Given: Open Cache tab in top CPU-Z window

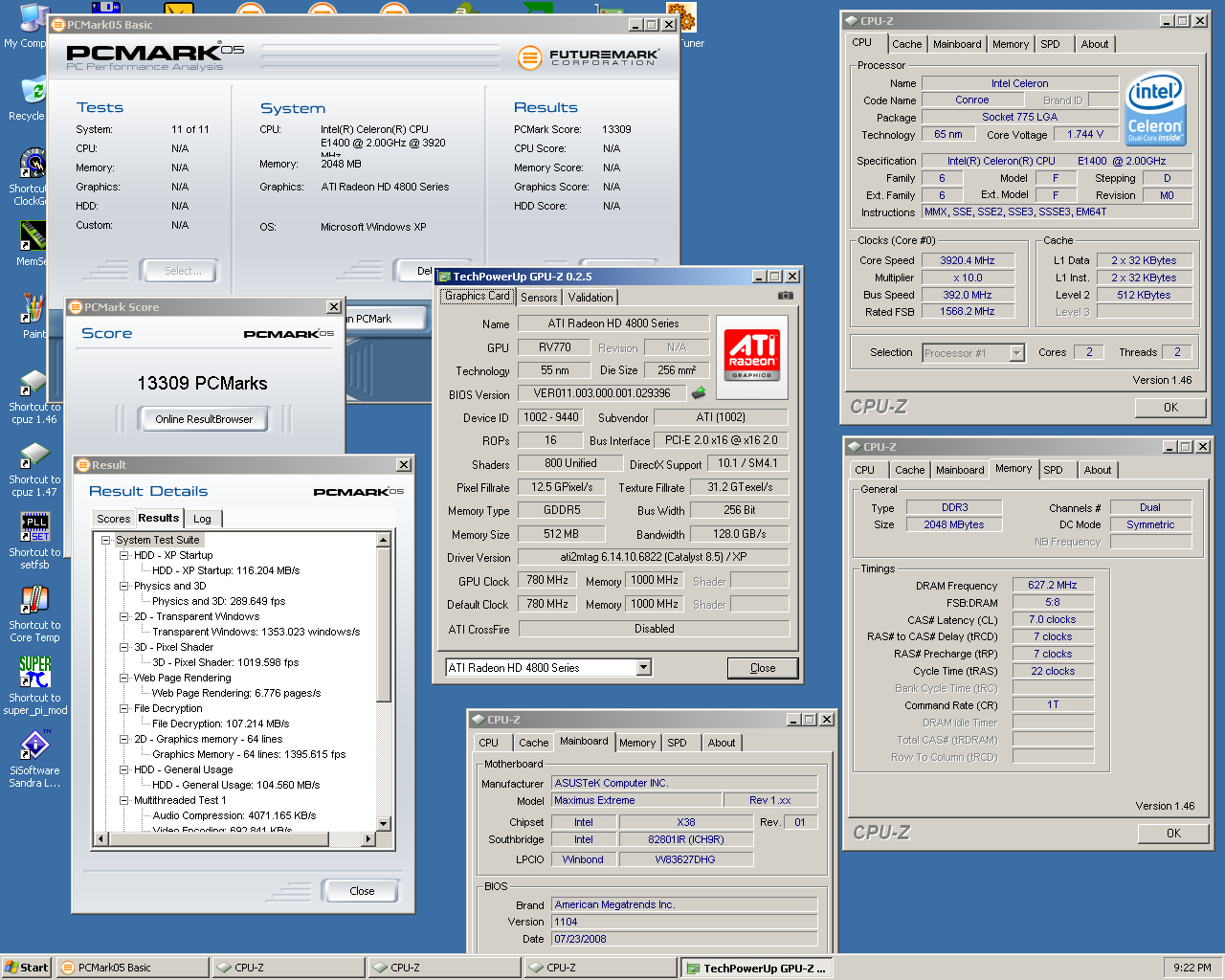Looking at the screenshot, I should click(x=906, y=44).
